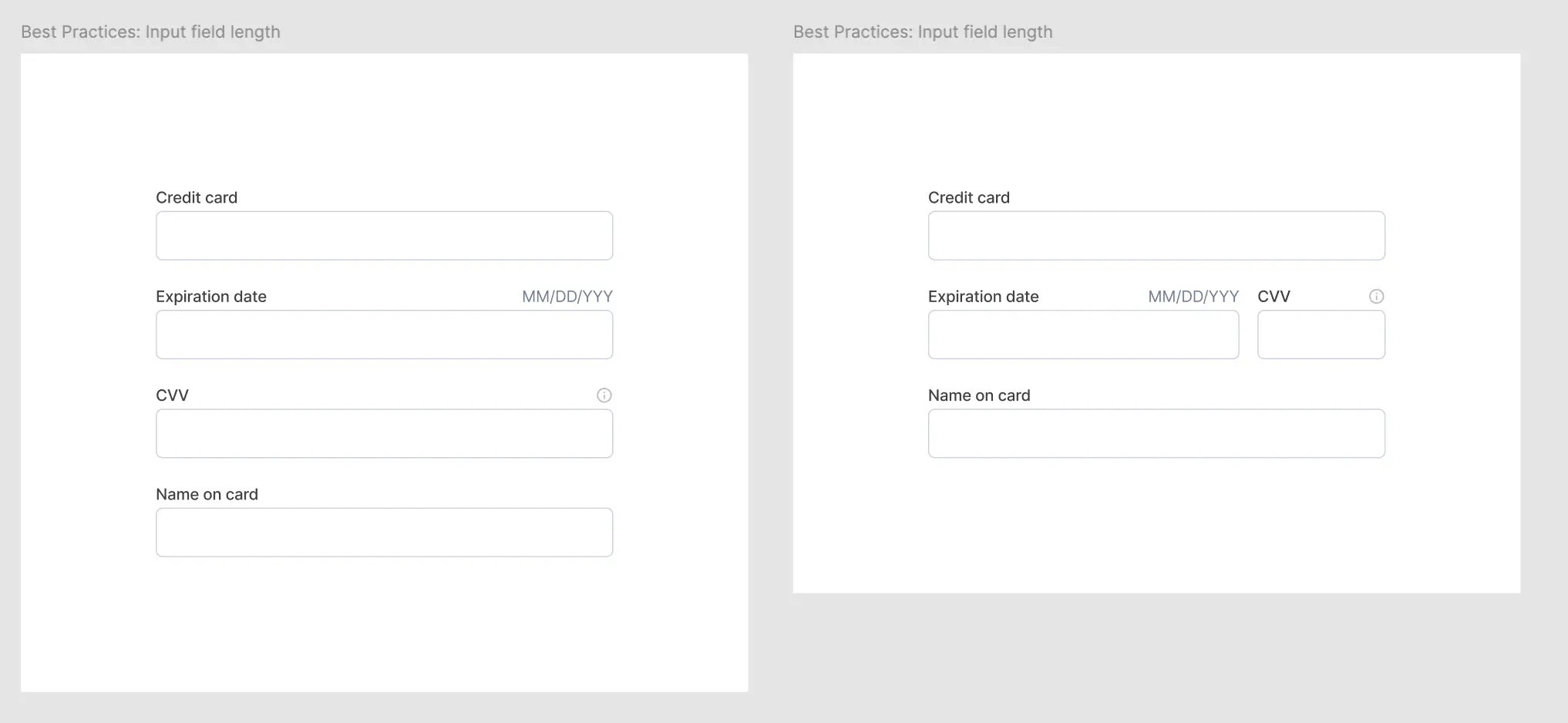The height and width of the screenshot is (723, 1568).
Task: Click the 'Expiration date' label in right form
Action: [x=984, y=297]
